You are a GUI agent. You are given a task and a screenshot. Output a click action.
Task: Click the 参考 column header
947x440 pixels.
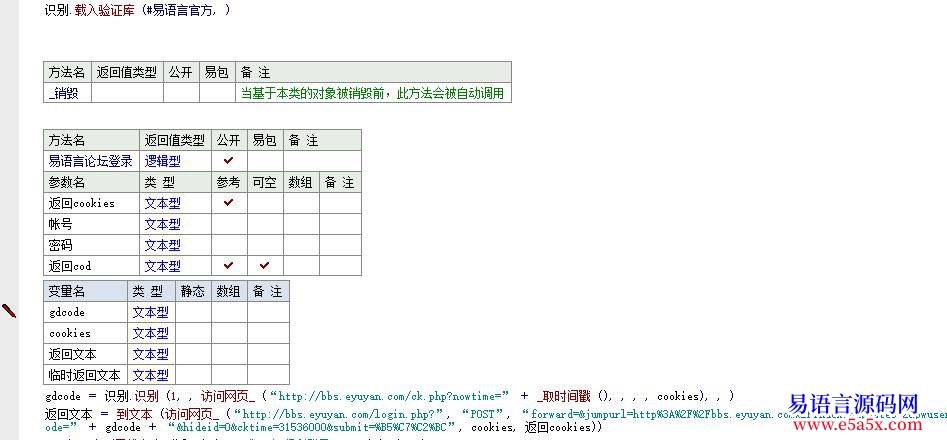point(229,182)
